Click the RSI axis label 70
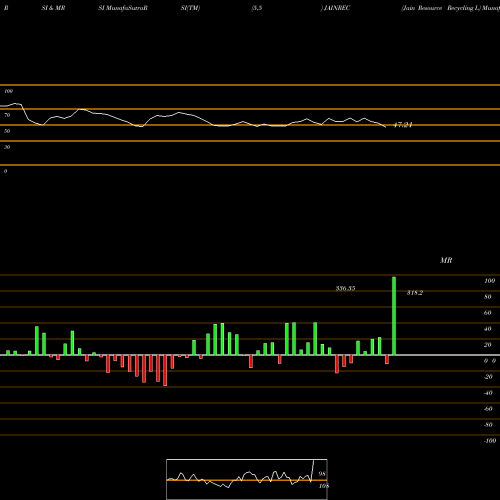Viewport: 500px width, 500px height. pos(7,115)
